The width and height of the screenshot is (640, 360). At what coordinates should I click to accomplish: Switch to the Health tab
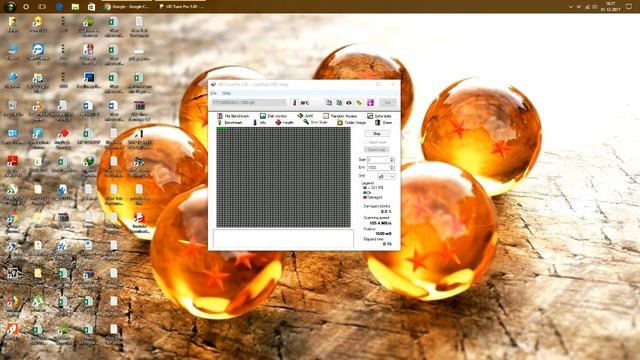pyautogui.click(x=284, y=122)
